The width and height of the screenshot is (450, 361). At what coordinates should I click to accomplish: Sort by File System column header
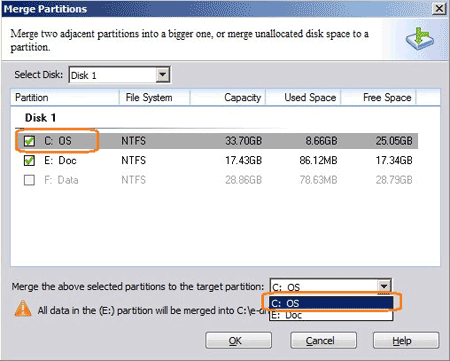click(x=155, y=97)
